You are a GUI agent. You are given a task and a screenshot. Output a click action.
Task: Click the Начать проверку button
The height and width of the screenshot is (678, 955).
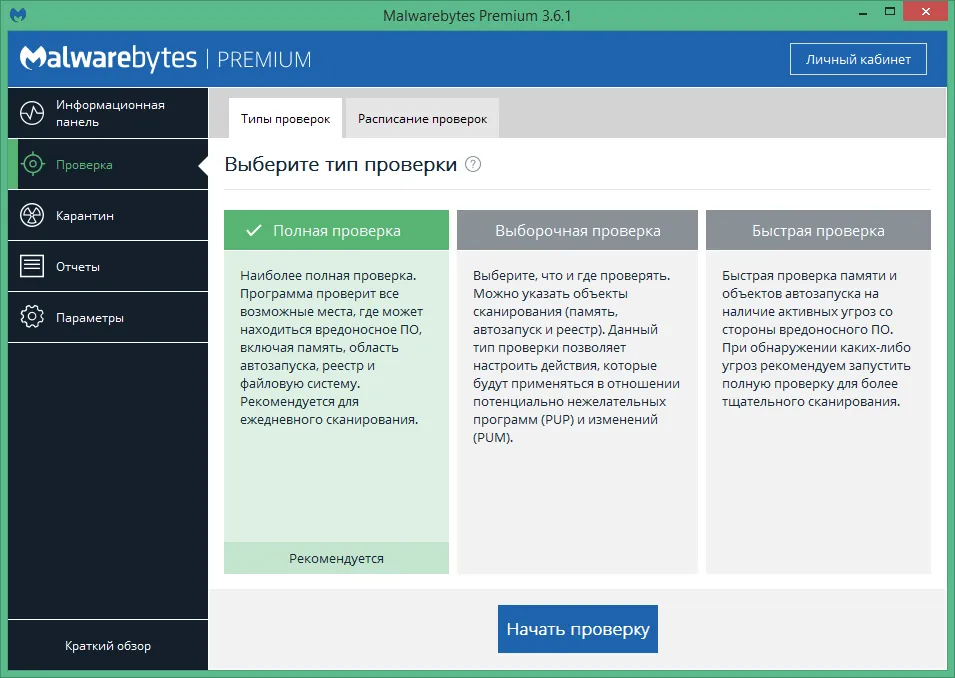tap(577, 629)
